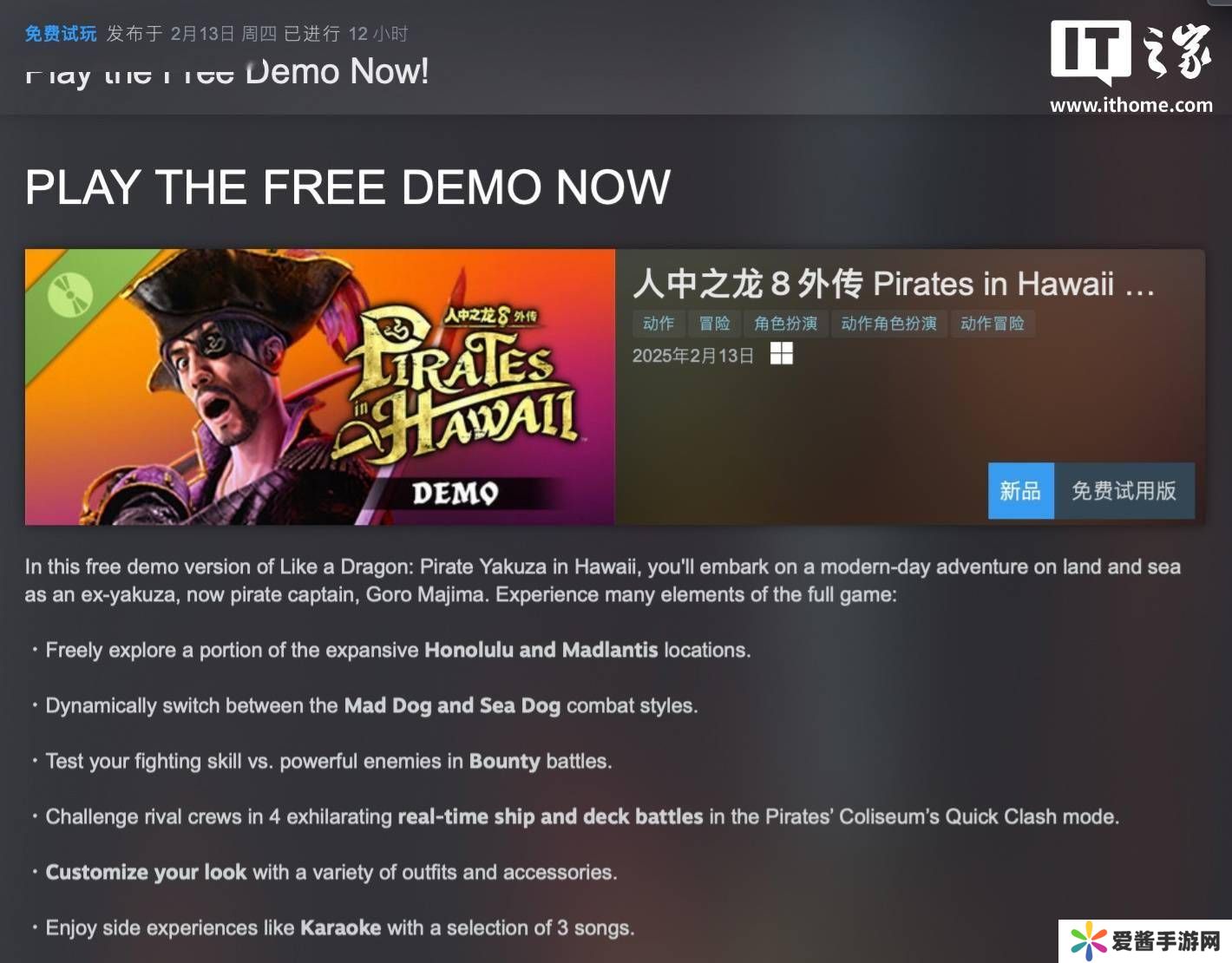The height and width of the screenshot is (963, 1232).
Task: Select the 动作角色扮演 tag
Action: (888, 324)
